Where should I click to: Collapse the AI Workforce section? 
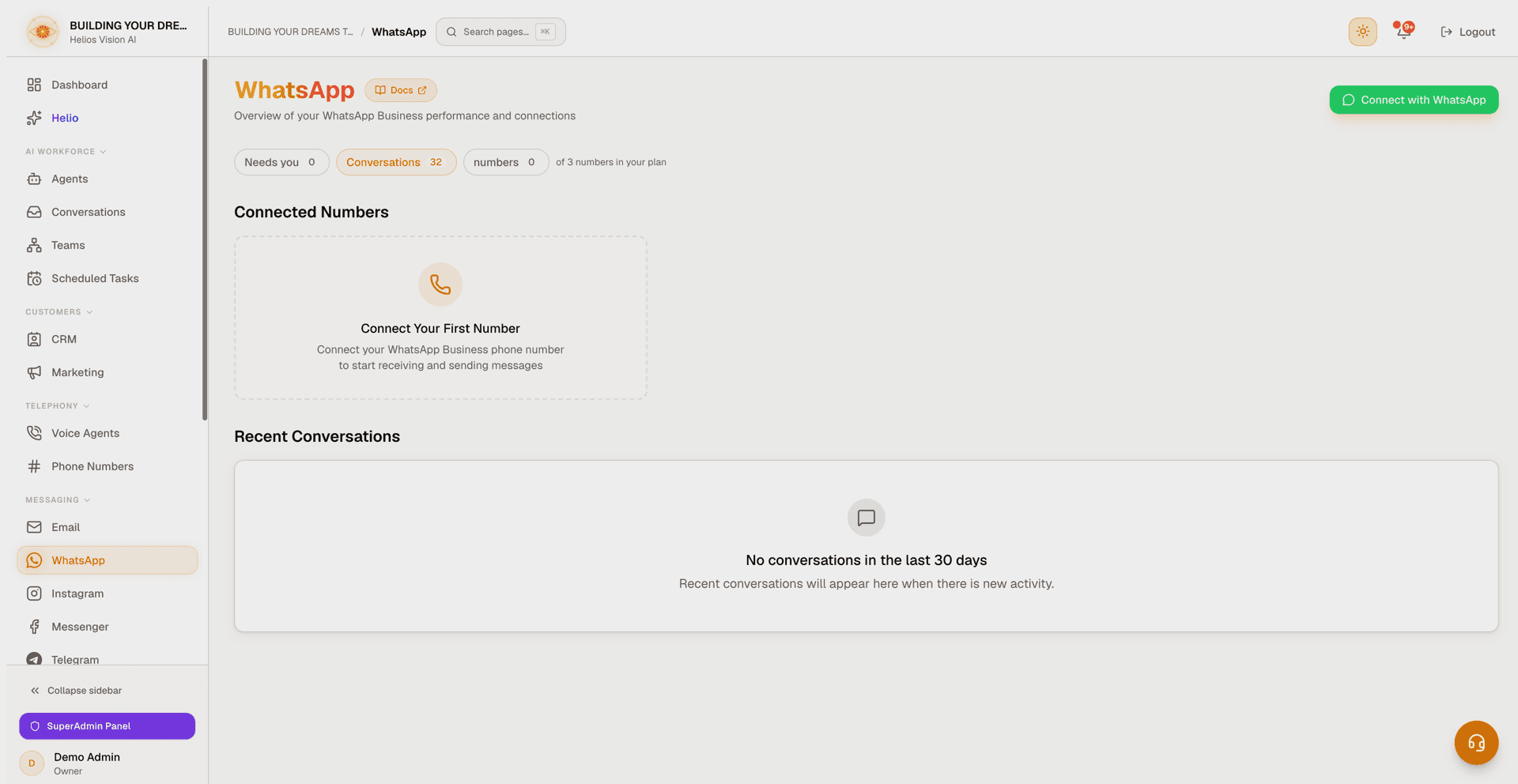[66, 152]
